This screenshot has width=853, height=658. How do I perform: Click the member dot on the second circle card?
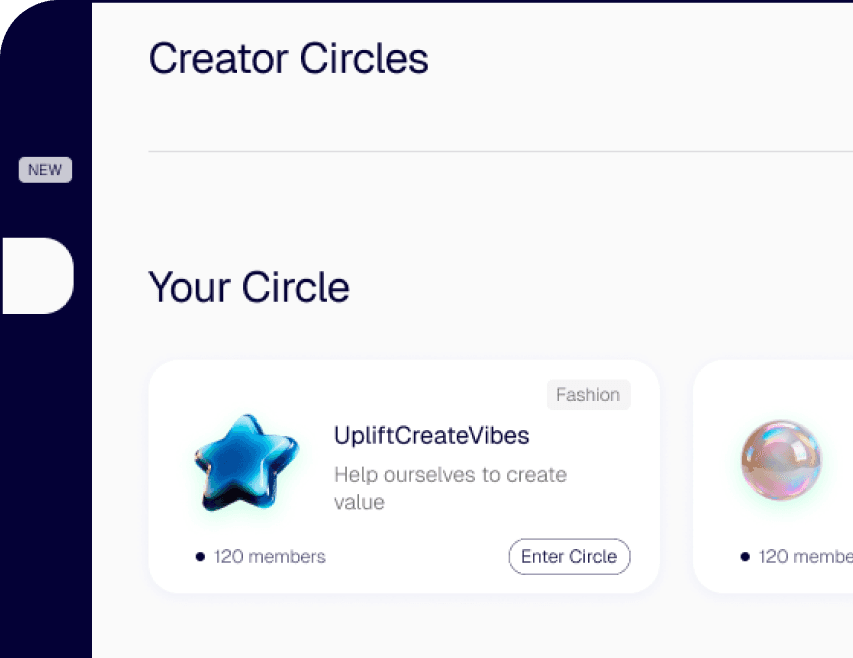coord(744,556)
